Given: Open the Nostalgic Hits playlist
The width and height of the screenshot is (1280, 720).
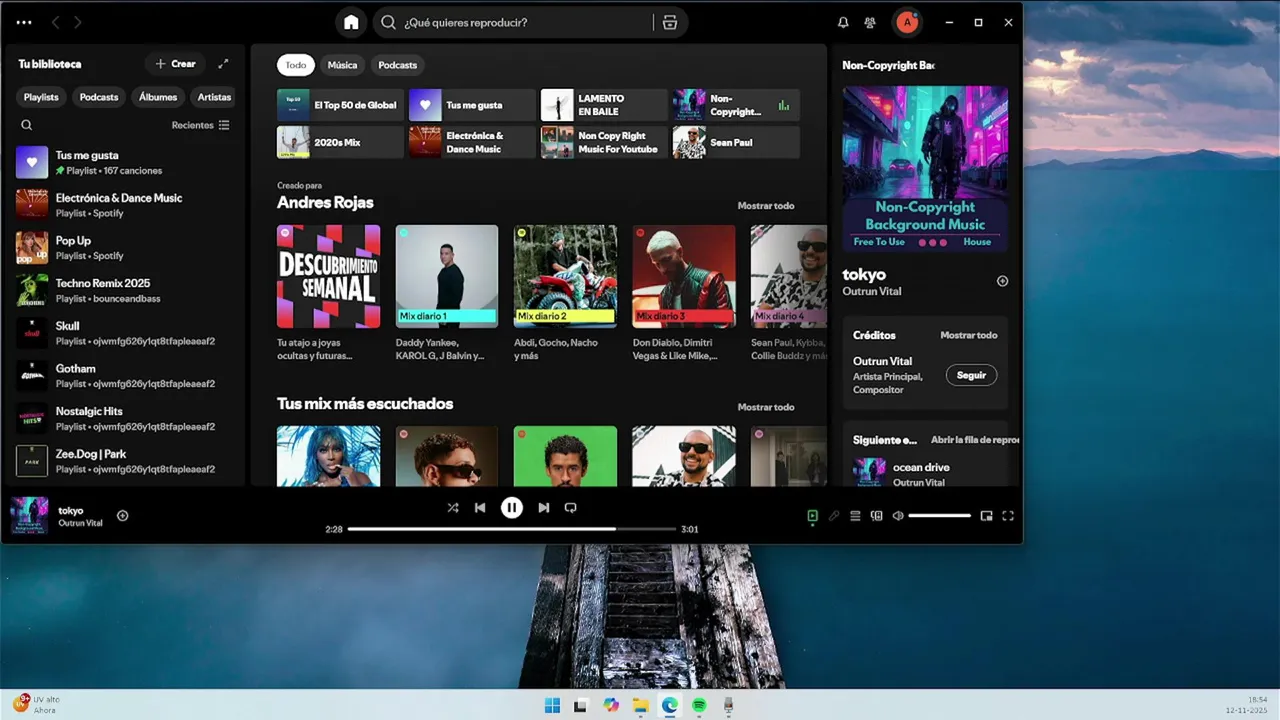Looking at the screenshot, I should pos(126,418).
